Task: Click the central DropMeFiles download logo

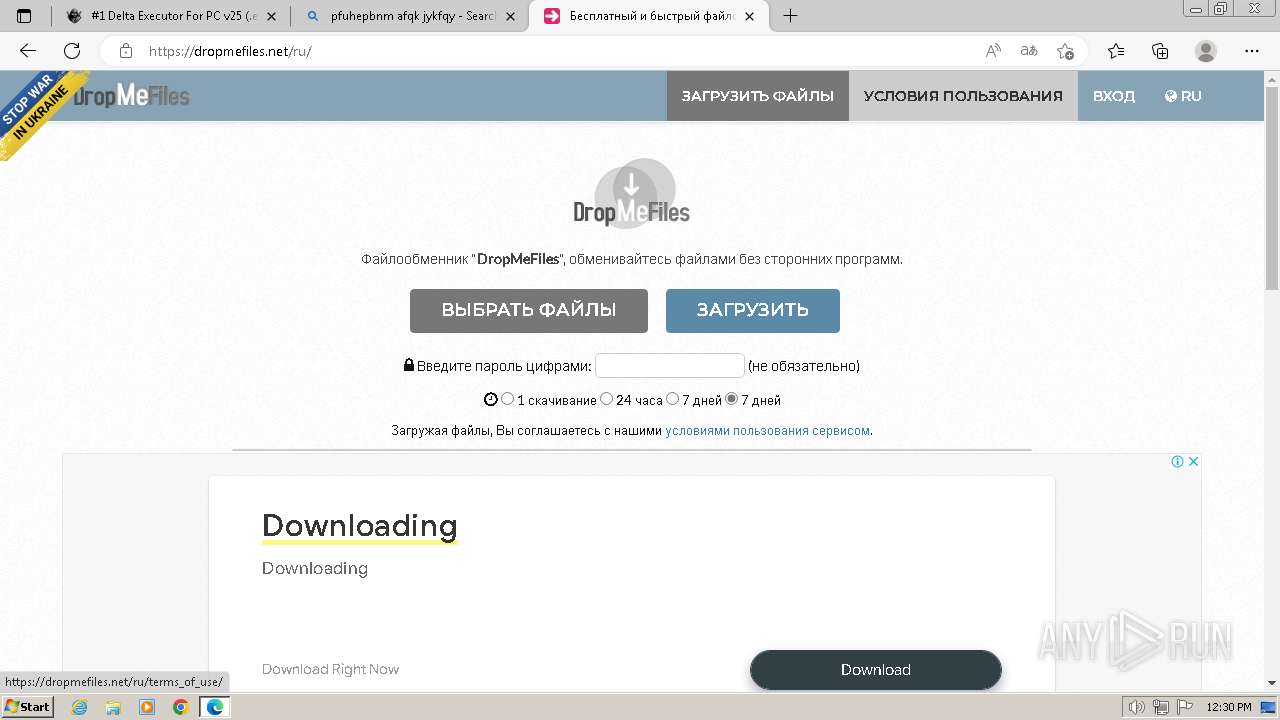Action: (x=632, y=193)
